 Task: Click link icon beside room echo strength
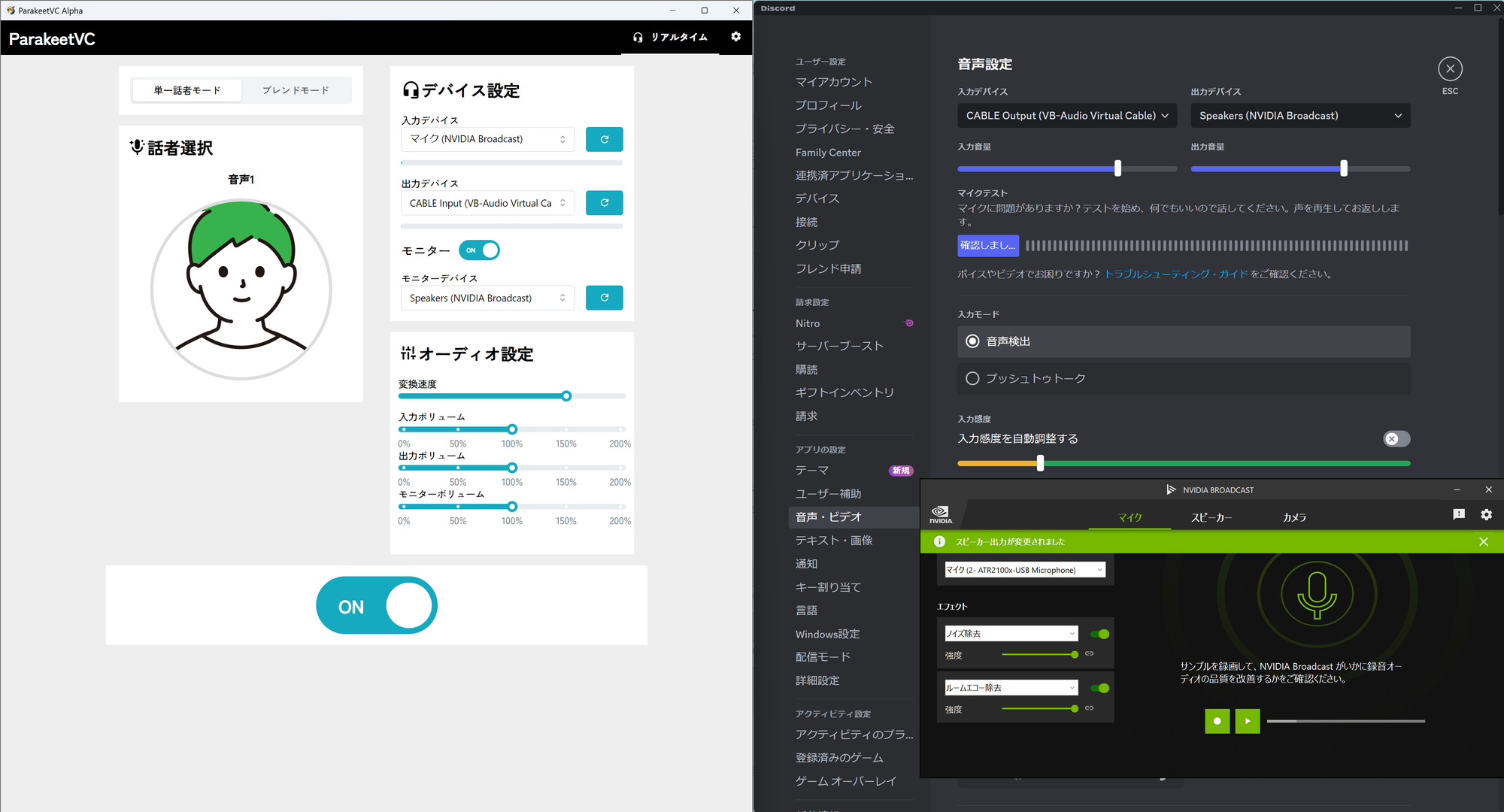coord(1089,708)
